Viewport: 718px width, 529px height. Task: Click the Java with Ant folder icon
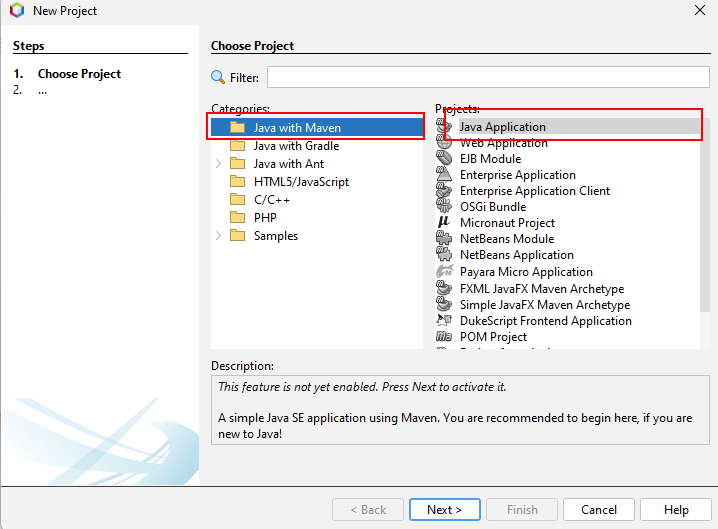click(x=237, y=164)
